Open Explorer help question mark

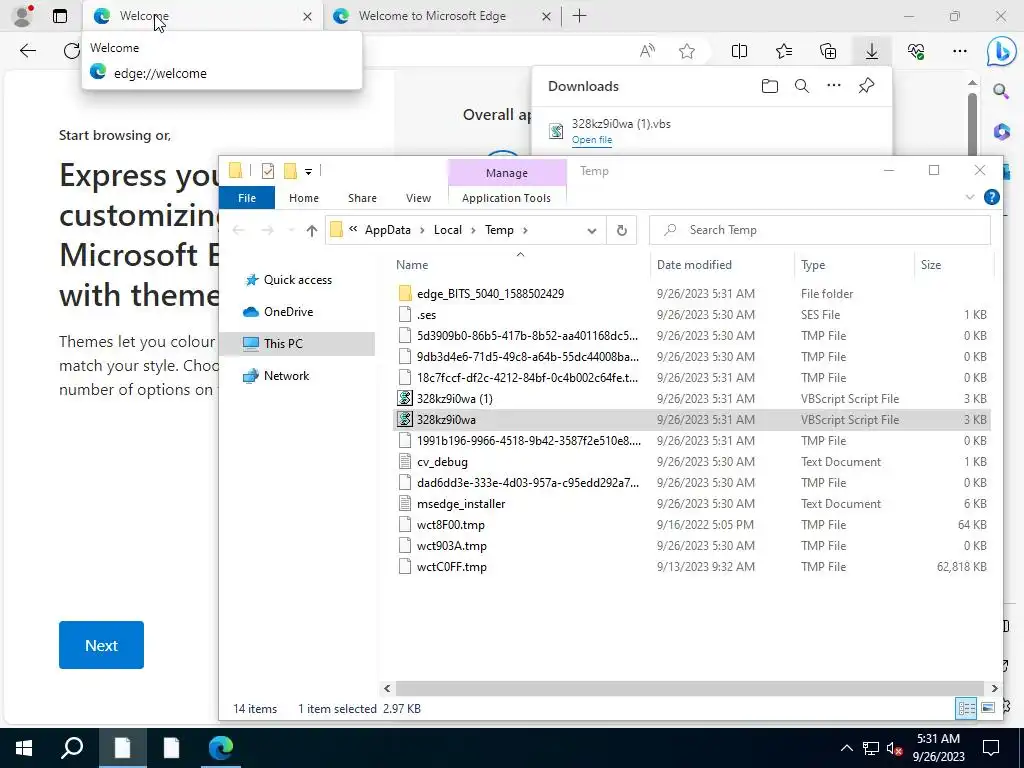click(991, 197)
